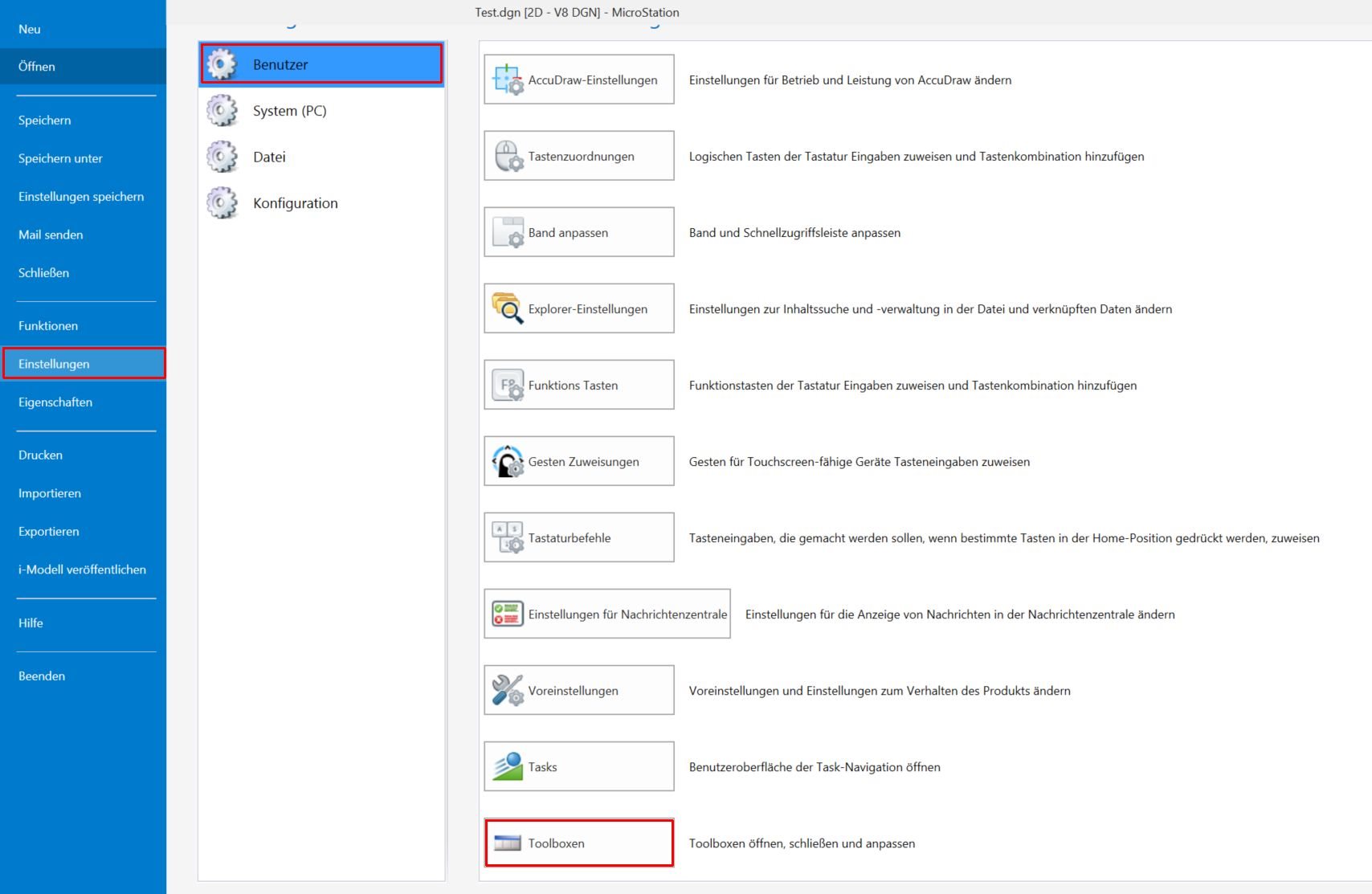Click the gear icon next to Datei
Screen dimensions: 1372x894
click(223, 157)
